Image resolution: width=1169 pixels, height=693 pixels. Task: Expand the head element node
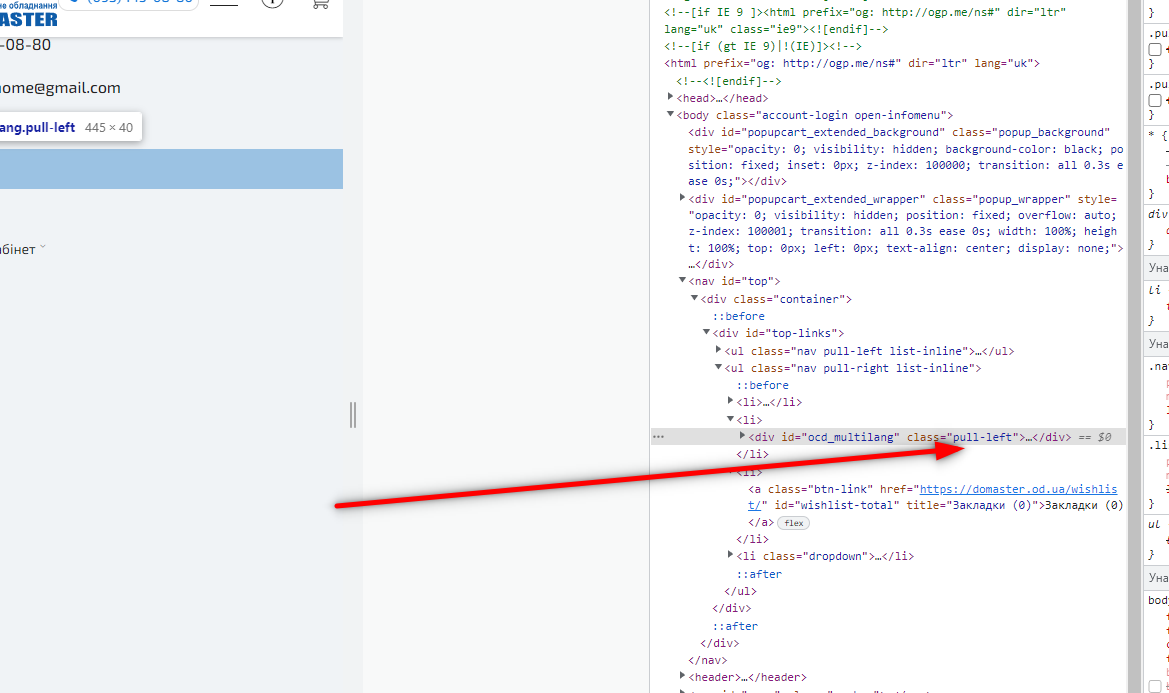coord(671,98)
